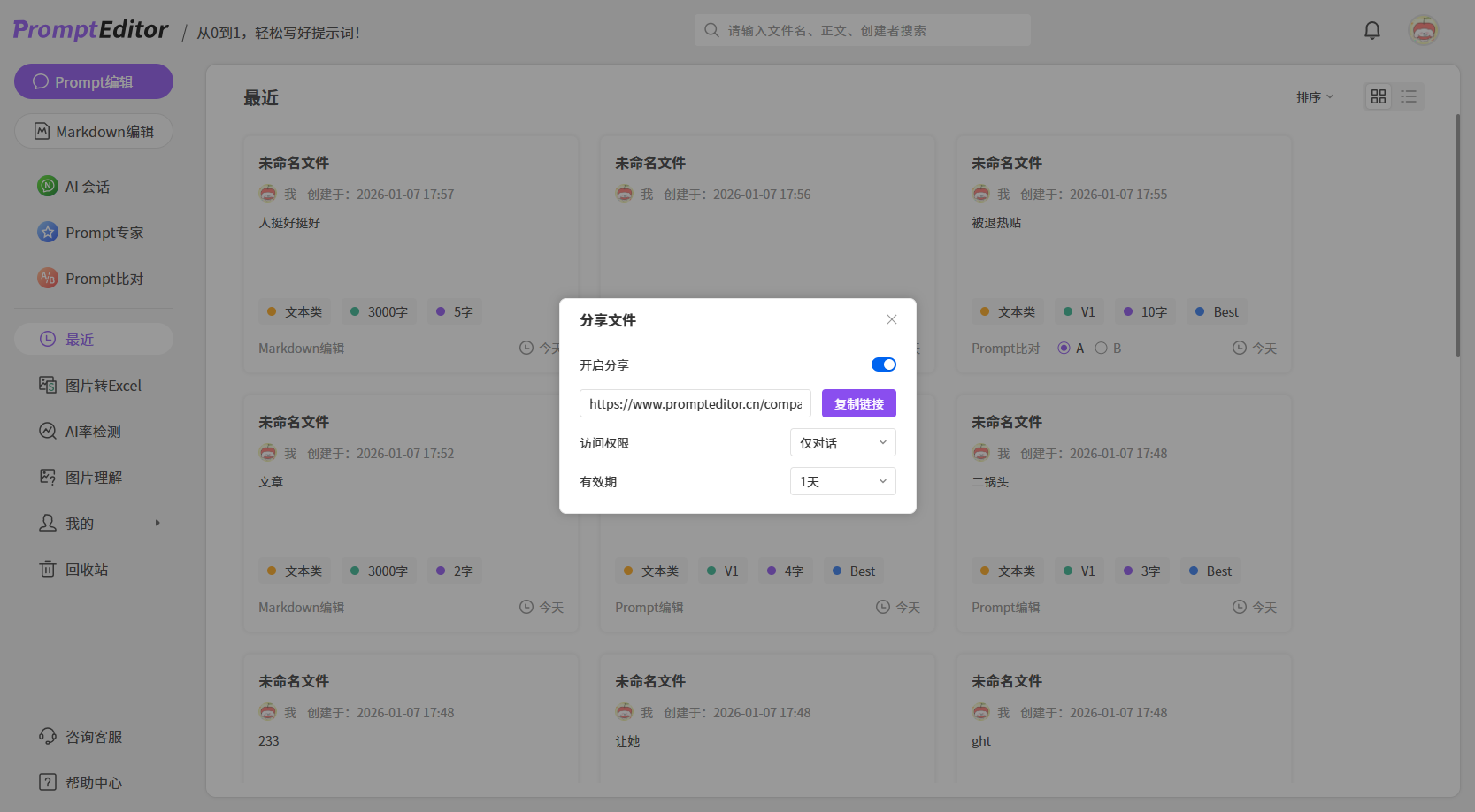Click the share link URL field
This screenshot has height=812, width=1475.
click(695, 404)
